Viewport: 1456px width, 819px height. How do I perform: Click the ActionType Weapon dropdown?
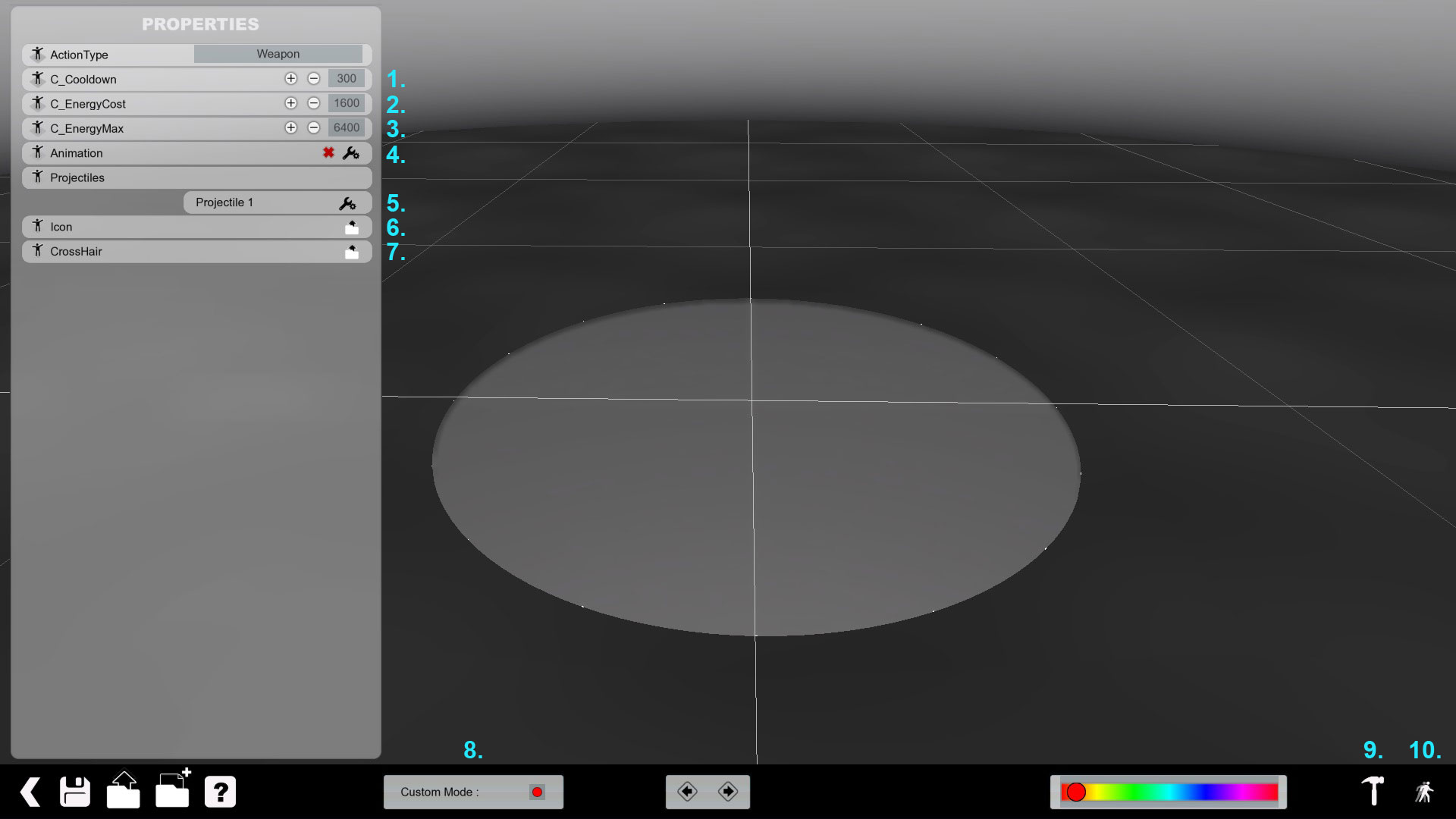coord(278,54)
